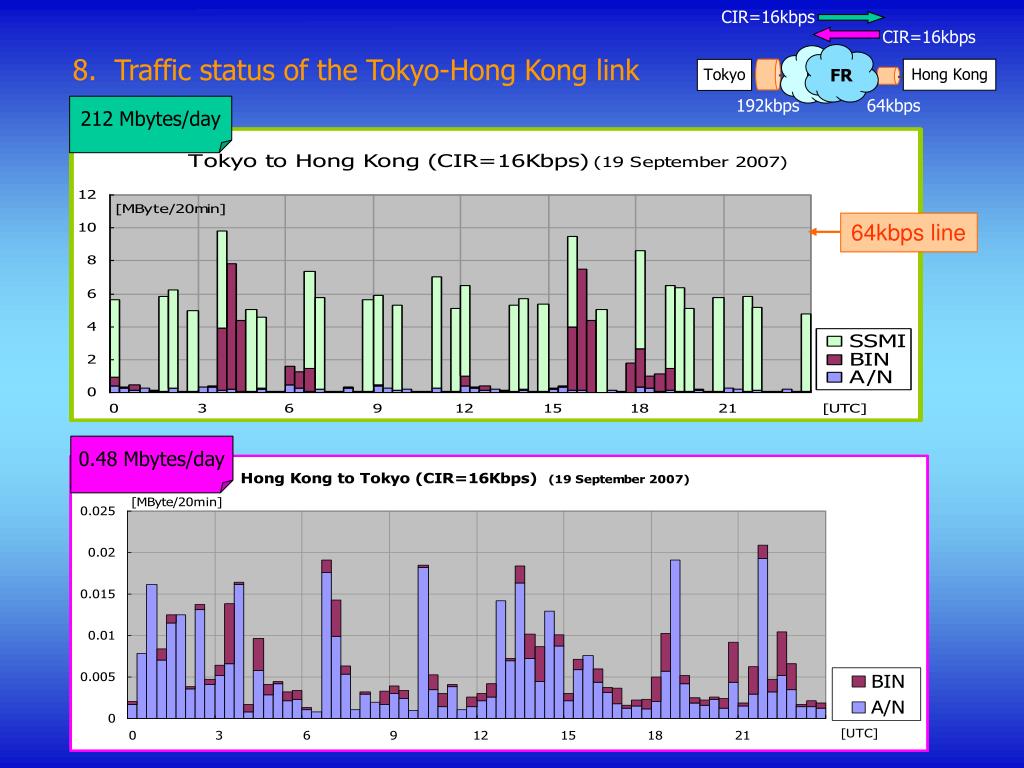Click the (19 September 2007) date in top title

[690, 162]
